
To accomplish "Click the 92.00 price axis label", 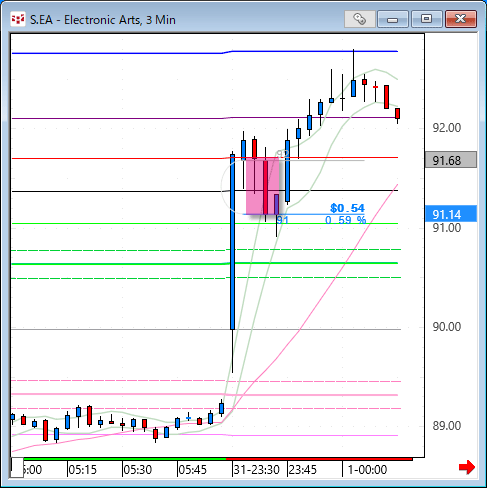I will pos(447,128).
